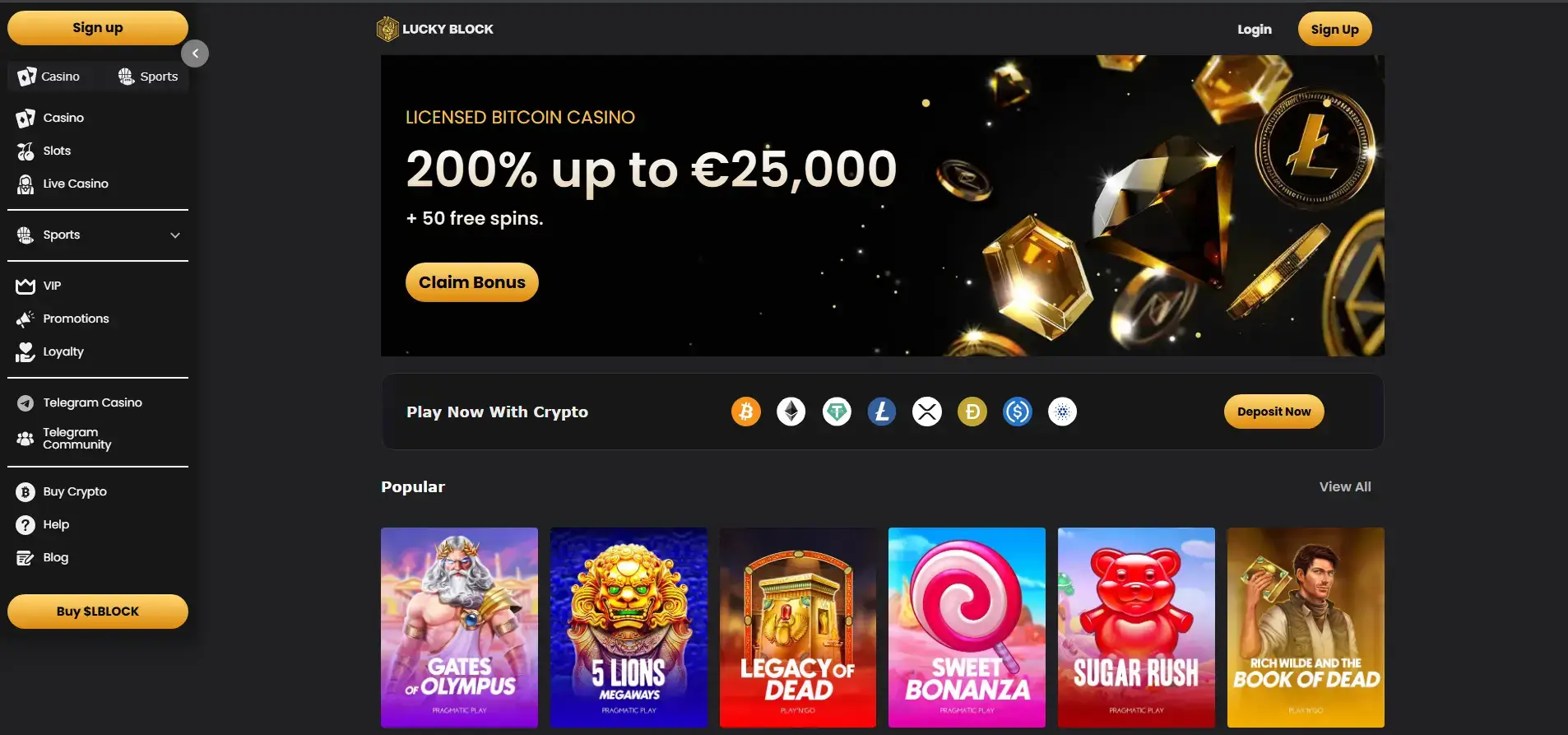Screen dimensions: 1568x735
Task: Expand the Sports section chevron
Action: click(x=175, y=235)
